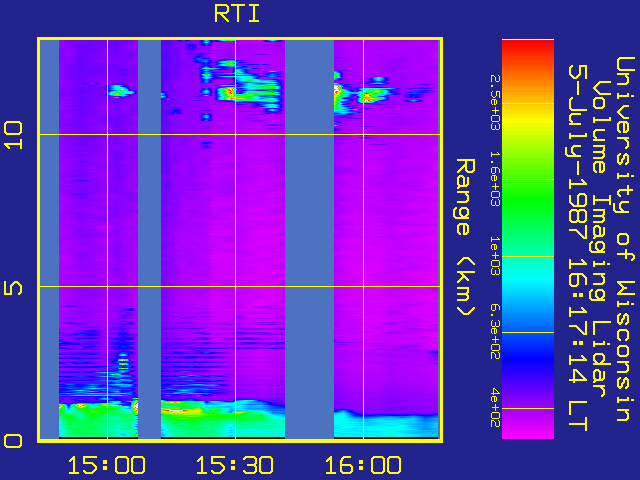Pick the green middle of colorbar
This screenshot has width=640, height=480.
[528, 200]
